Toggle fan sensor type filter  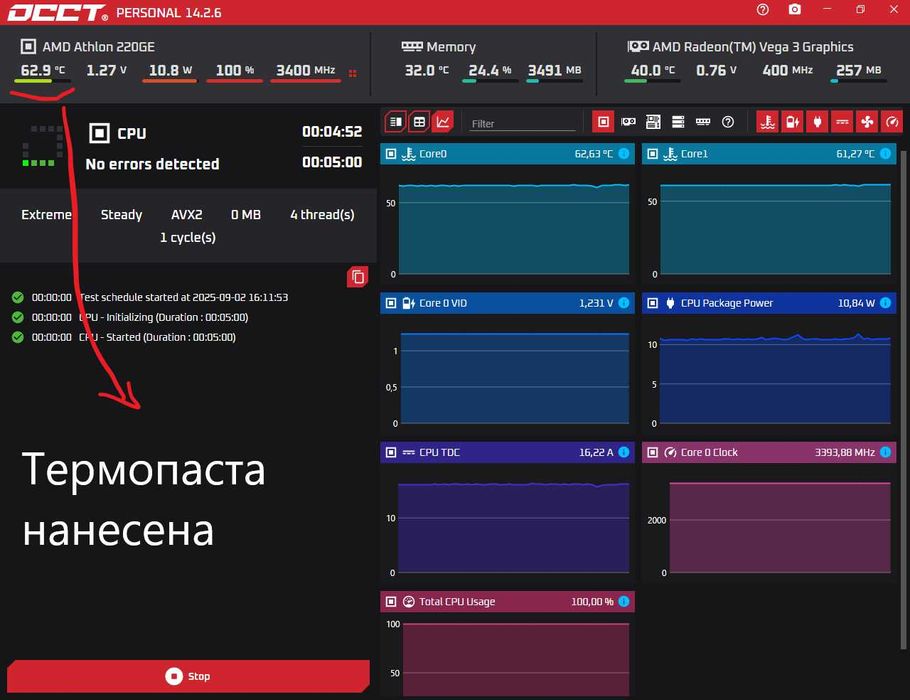coord(867,122)
